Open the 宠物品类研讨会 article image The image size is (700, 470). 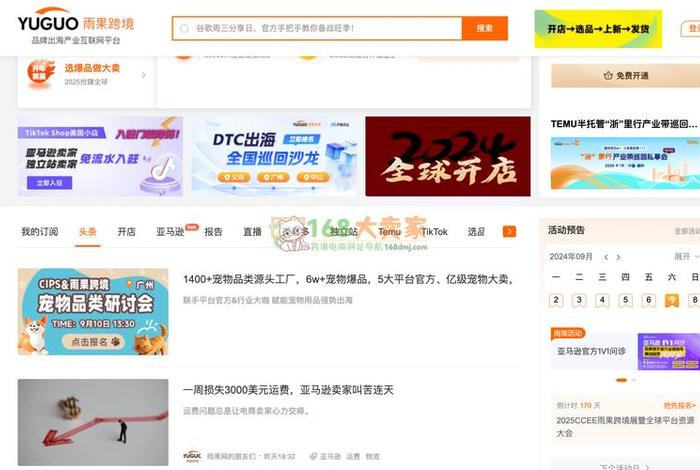[93, 312]
